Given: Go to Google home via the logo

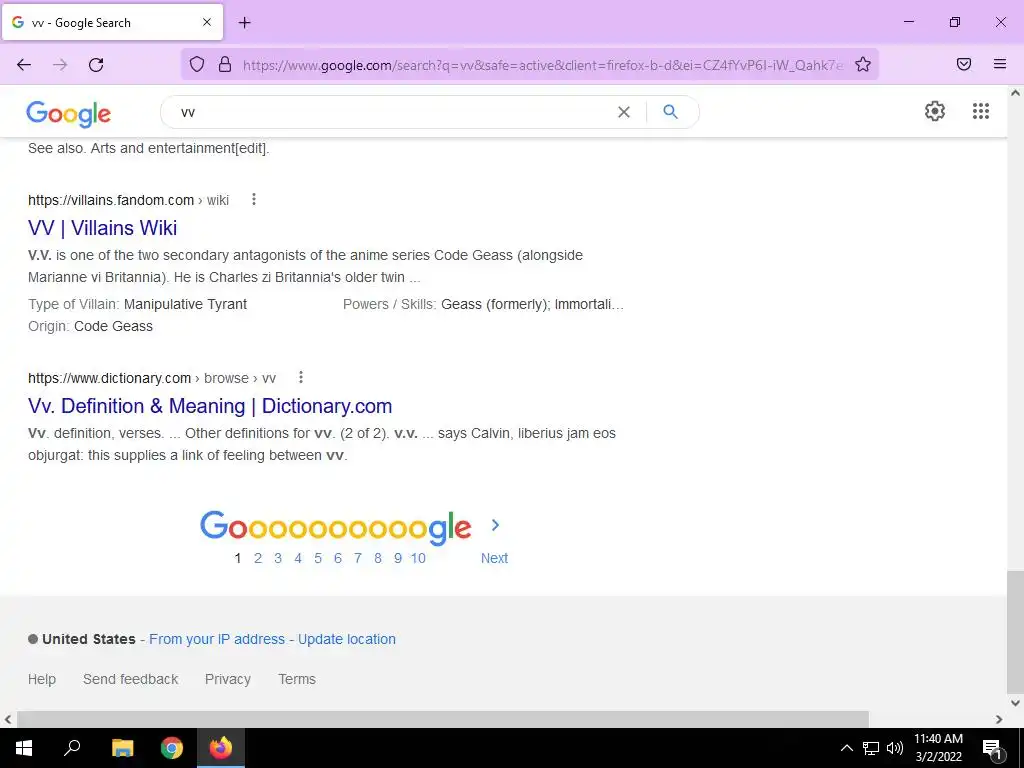Looking at the screenshot, I should (69, 114).
